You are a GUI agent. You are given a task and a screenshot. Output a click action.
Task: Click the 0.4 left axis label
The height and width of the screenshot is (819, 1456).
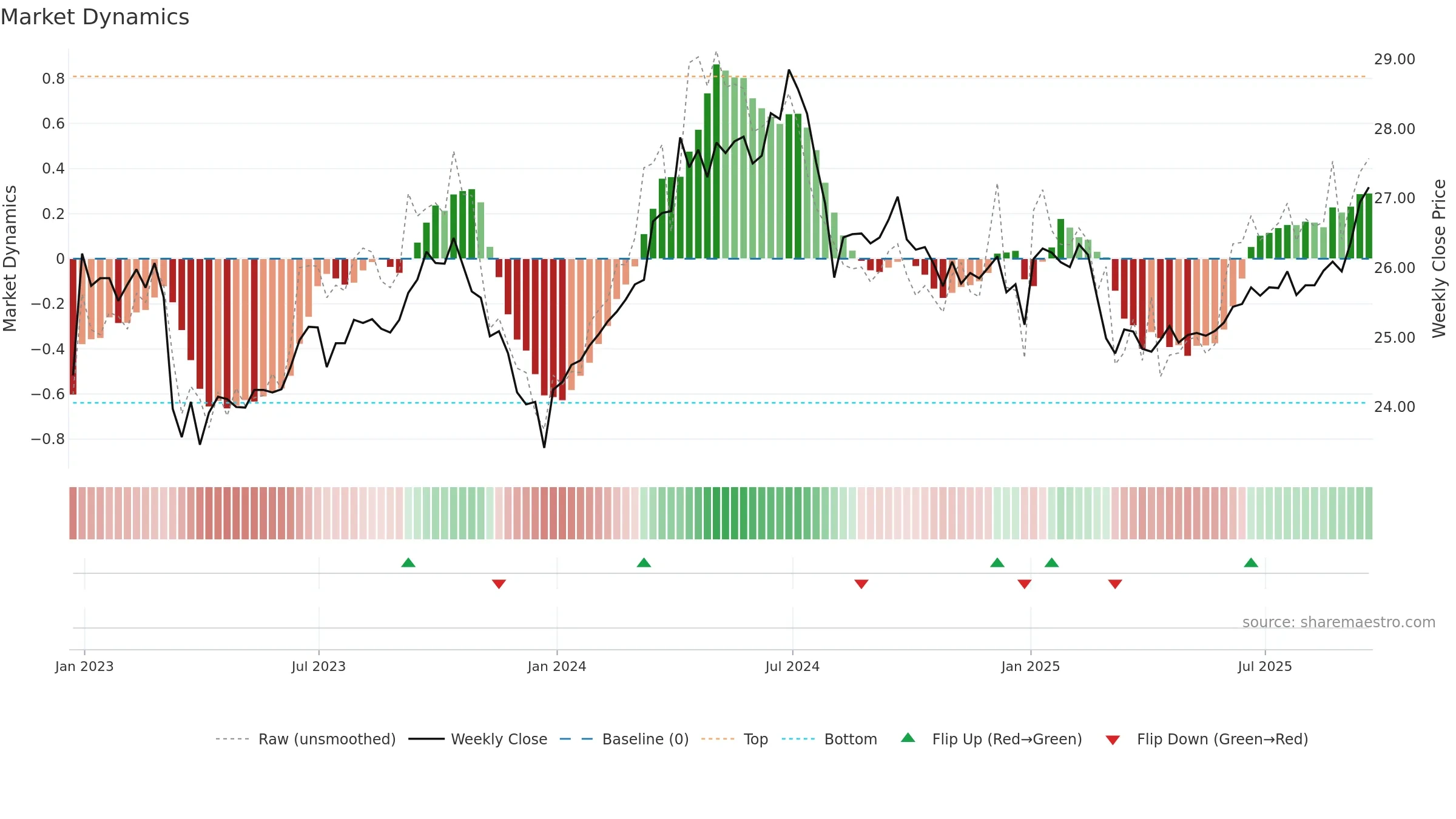pyautogui.click(x=53, y=169)
